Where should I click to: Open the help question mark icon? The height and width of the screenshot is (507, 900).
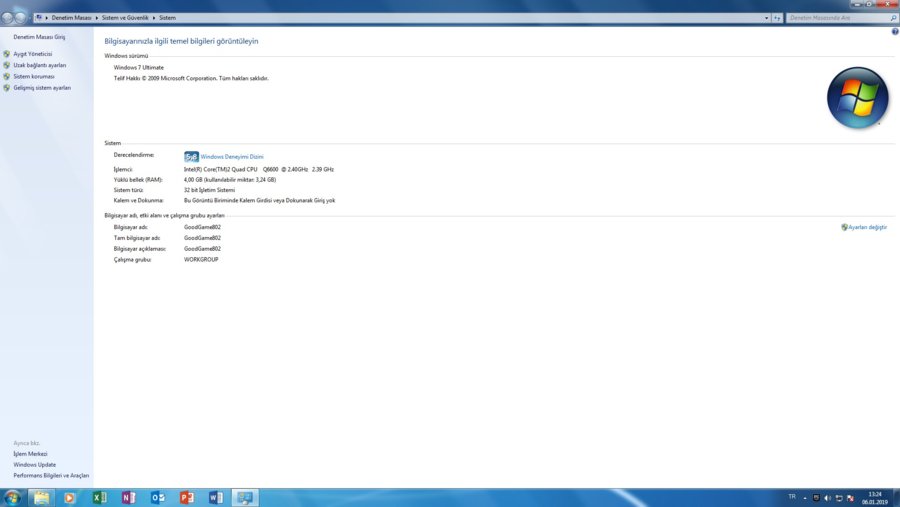tap(895, 32)
